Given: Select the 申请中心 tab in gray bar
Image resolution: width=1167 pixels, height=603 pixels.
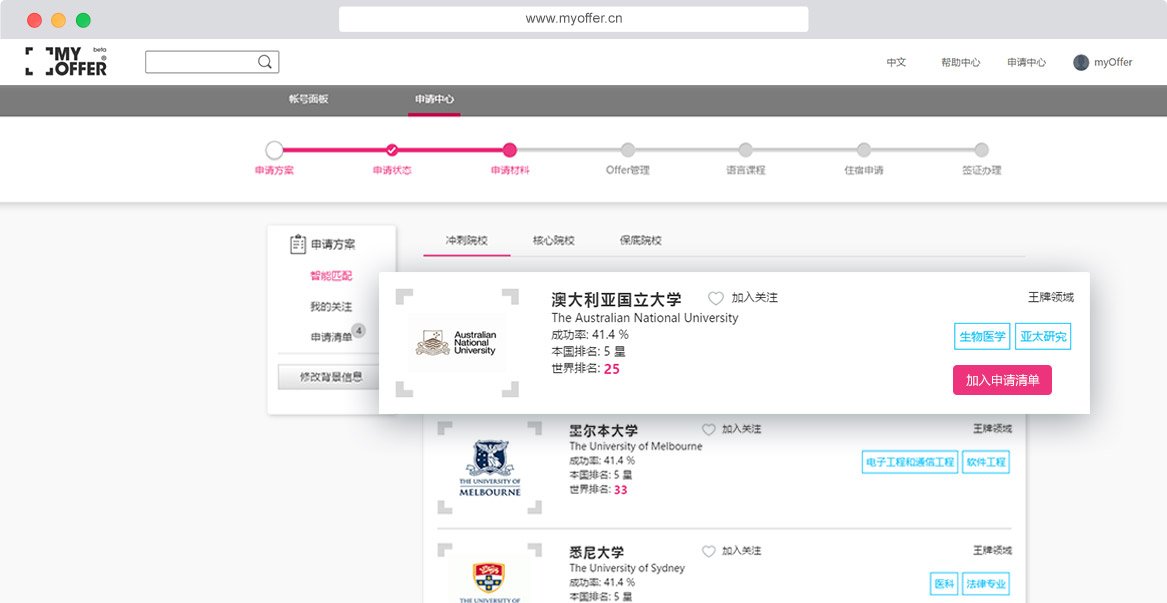Looking at the screenshot, I should click(x=435, y=99).
